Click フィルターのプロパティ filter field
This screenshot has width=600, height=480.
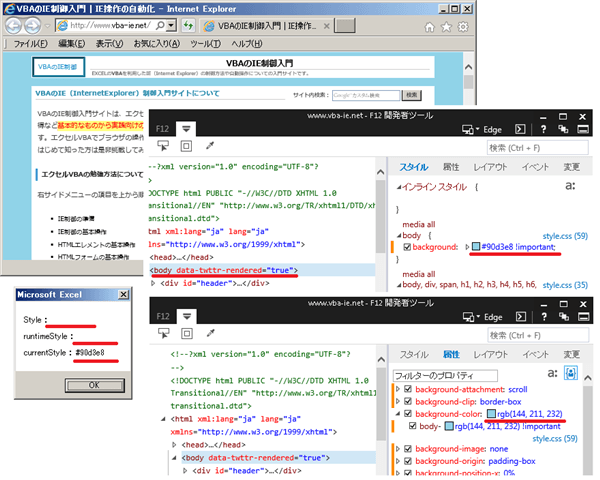[x=445, y=376]
